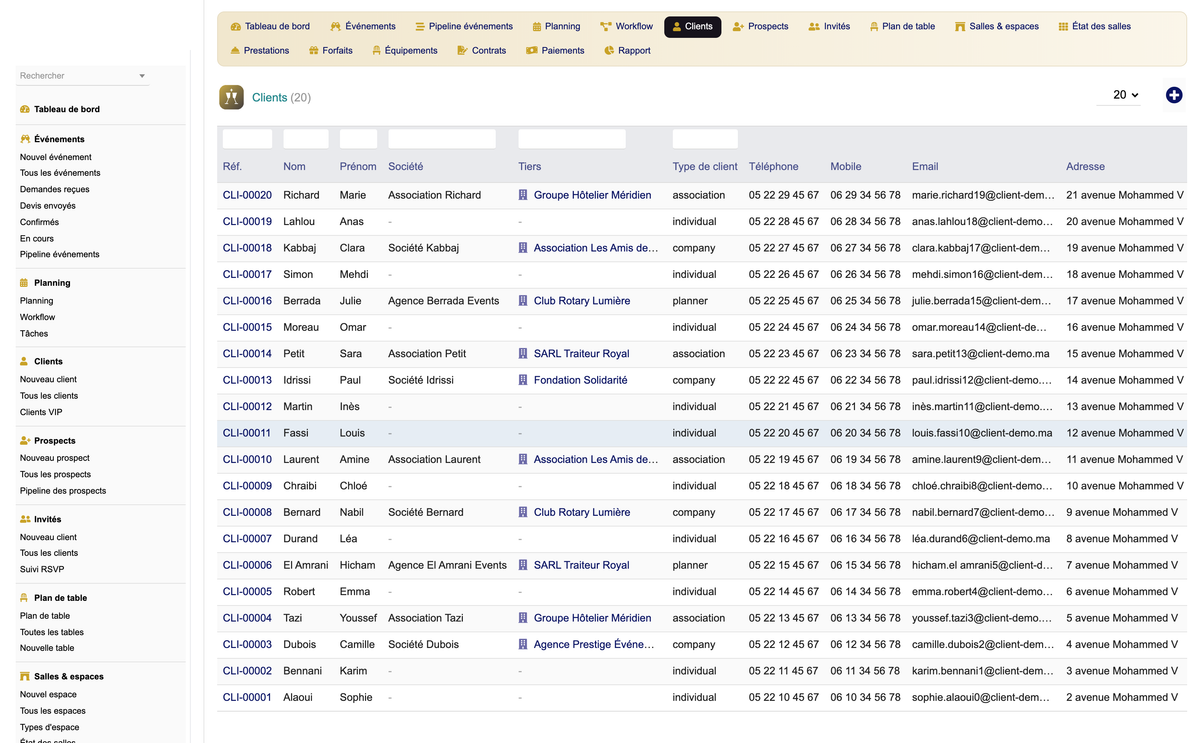Open SARL Traiteur Royal link in CLI-00014 row

582,354
